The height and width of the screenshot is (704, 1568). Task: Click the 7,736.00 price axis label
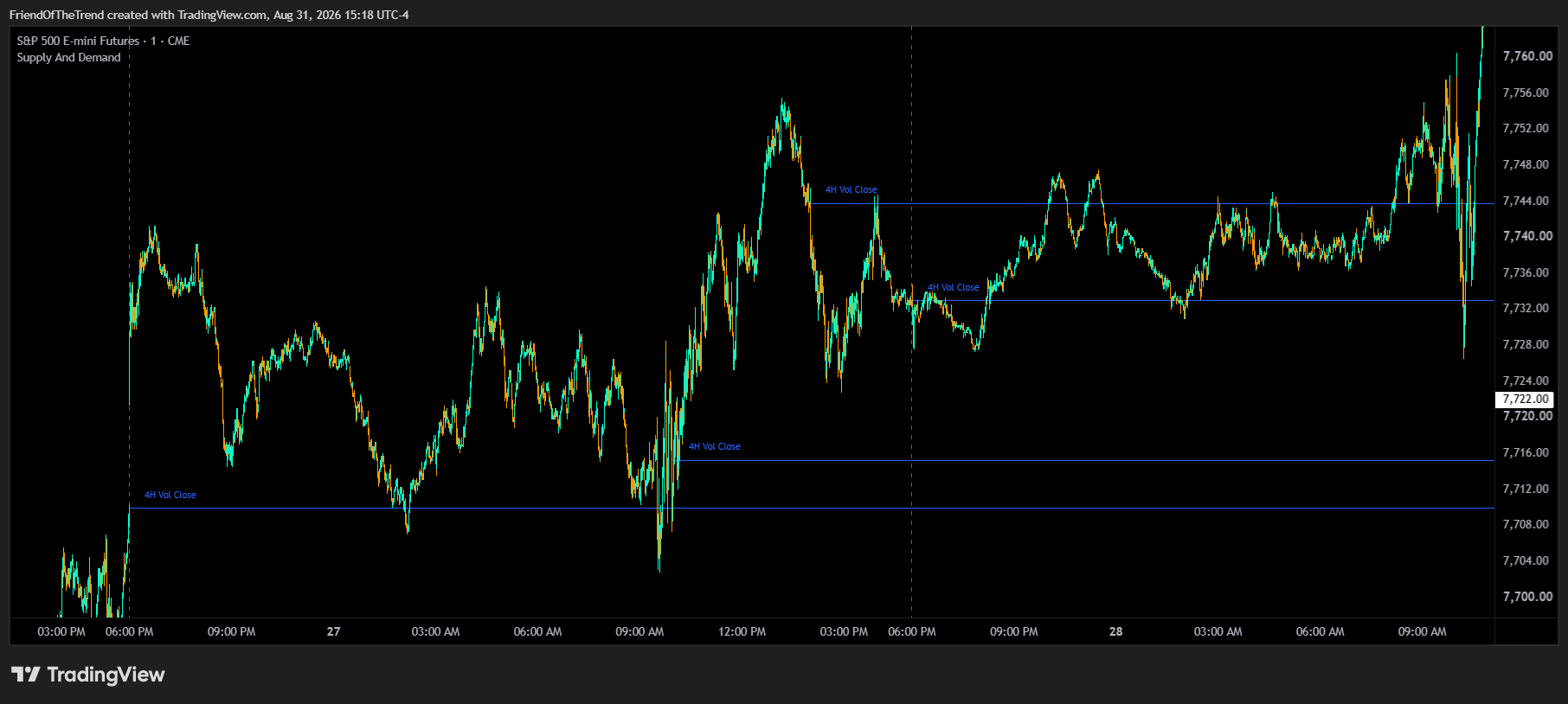[x=1526, y=272]
